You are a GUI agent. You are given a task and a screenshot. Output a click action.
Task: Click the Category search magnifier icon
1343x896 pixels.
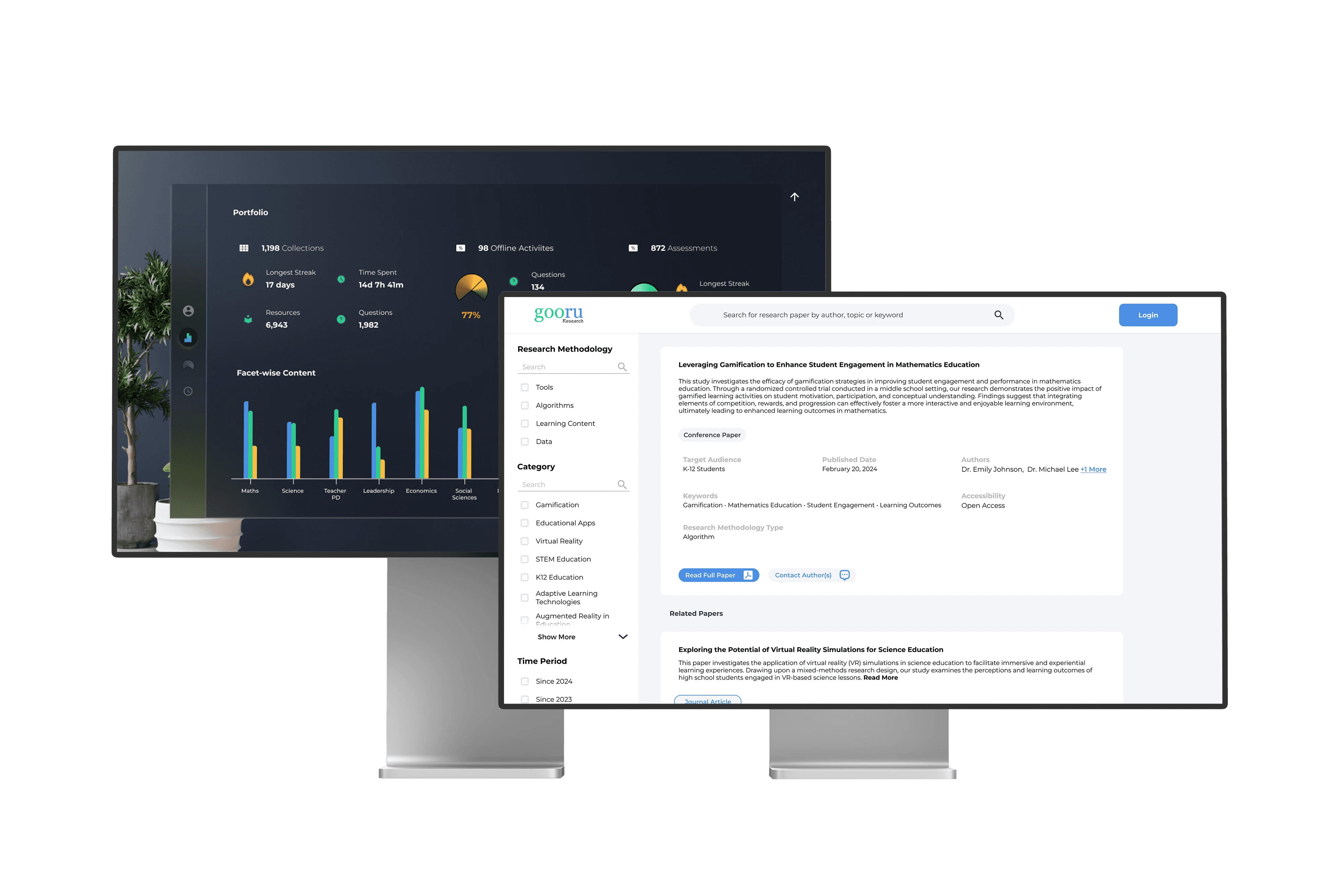point(622,485)
